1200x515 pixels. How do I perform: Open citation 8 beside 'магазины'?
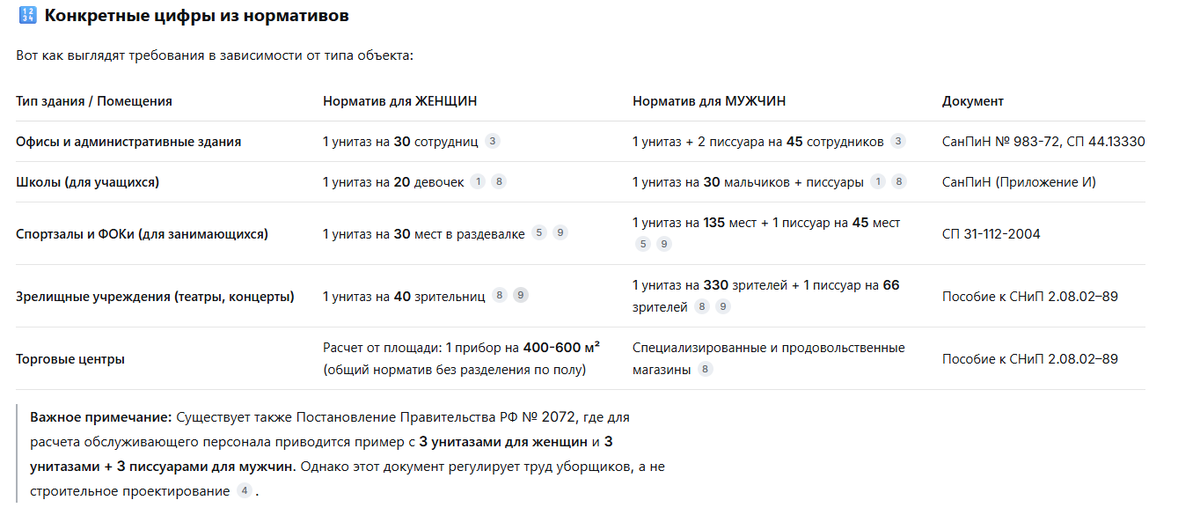pos(706,370)
